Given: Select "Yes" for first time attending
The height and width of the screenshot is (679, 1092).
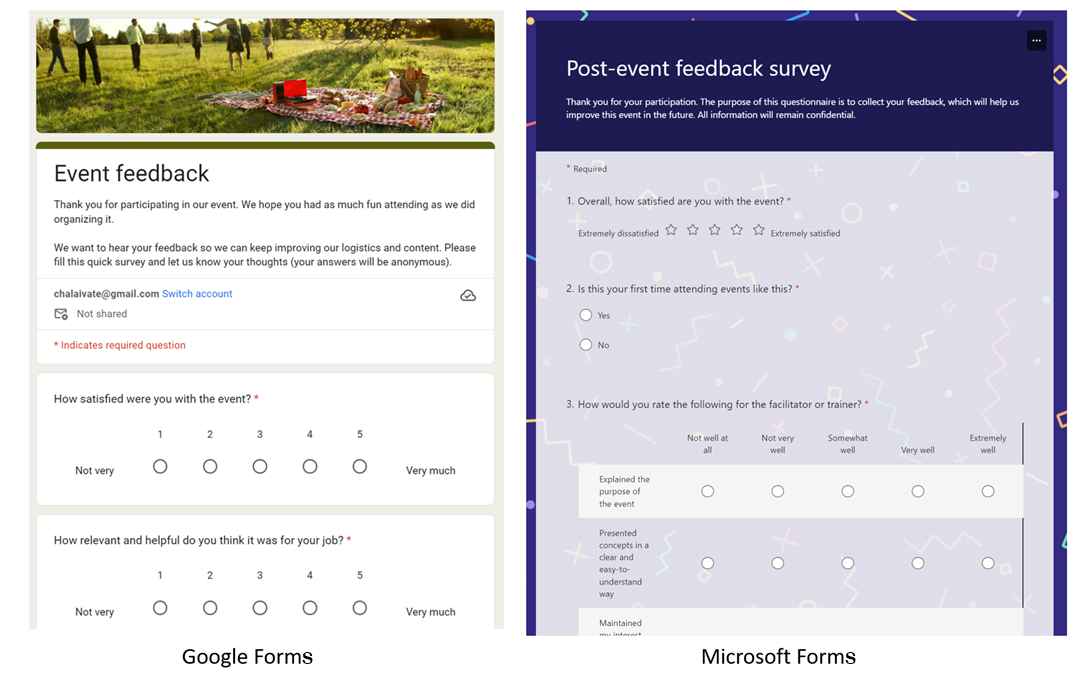Looking at the screenshot, I should [x=585, y=314].
